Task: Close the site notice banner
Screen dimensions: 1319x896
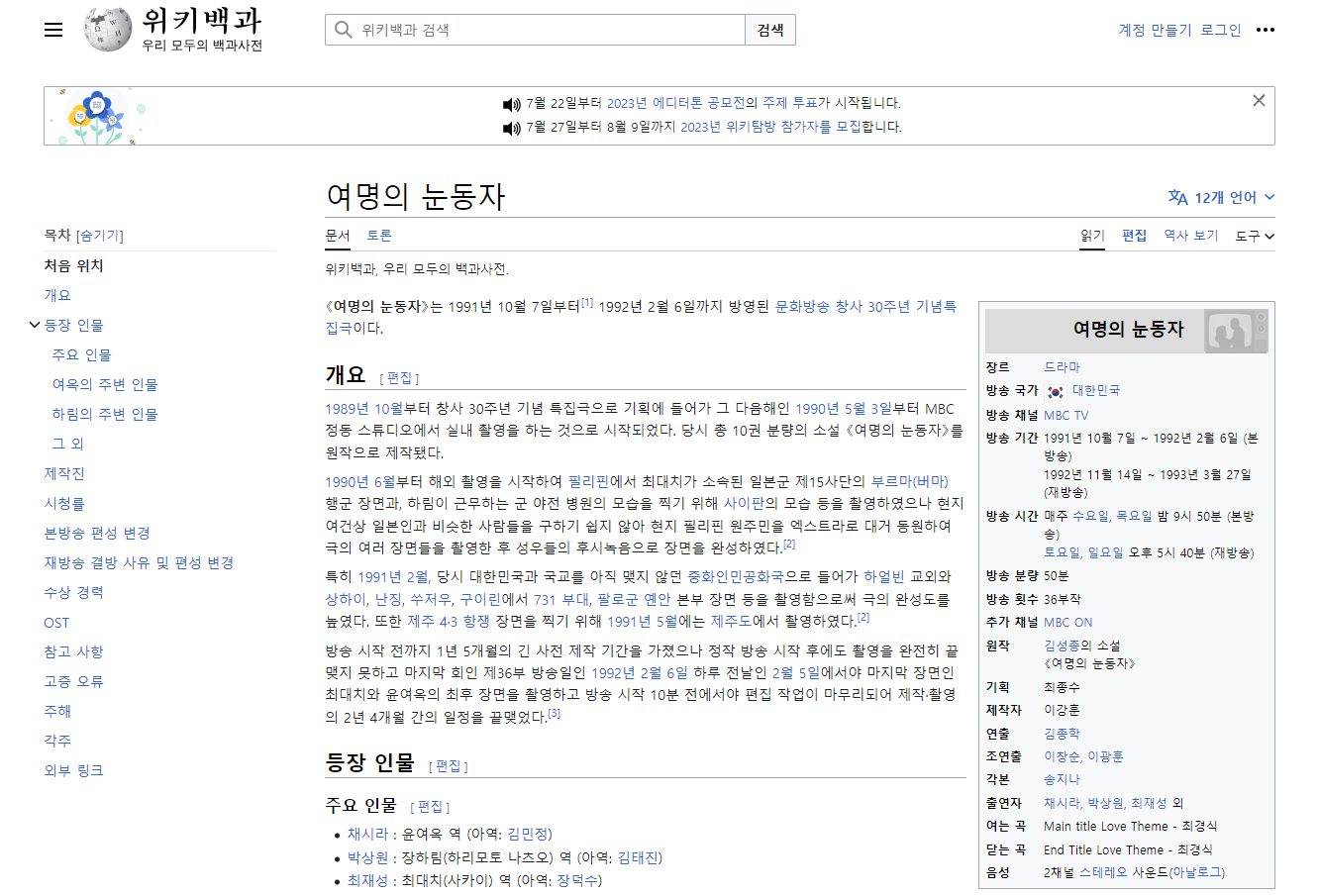Action: pos(1259,100)
